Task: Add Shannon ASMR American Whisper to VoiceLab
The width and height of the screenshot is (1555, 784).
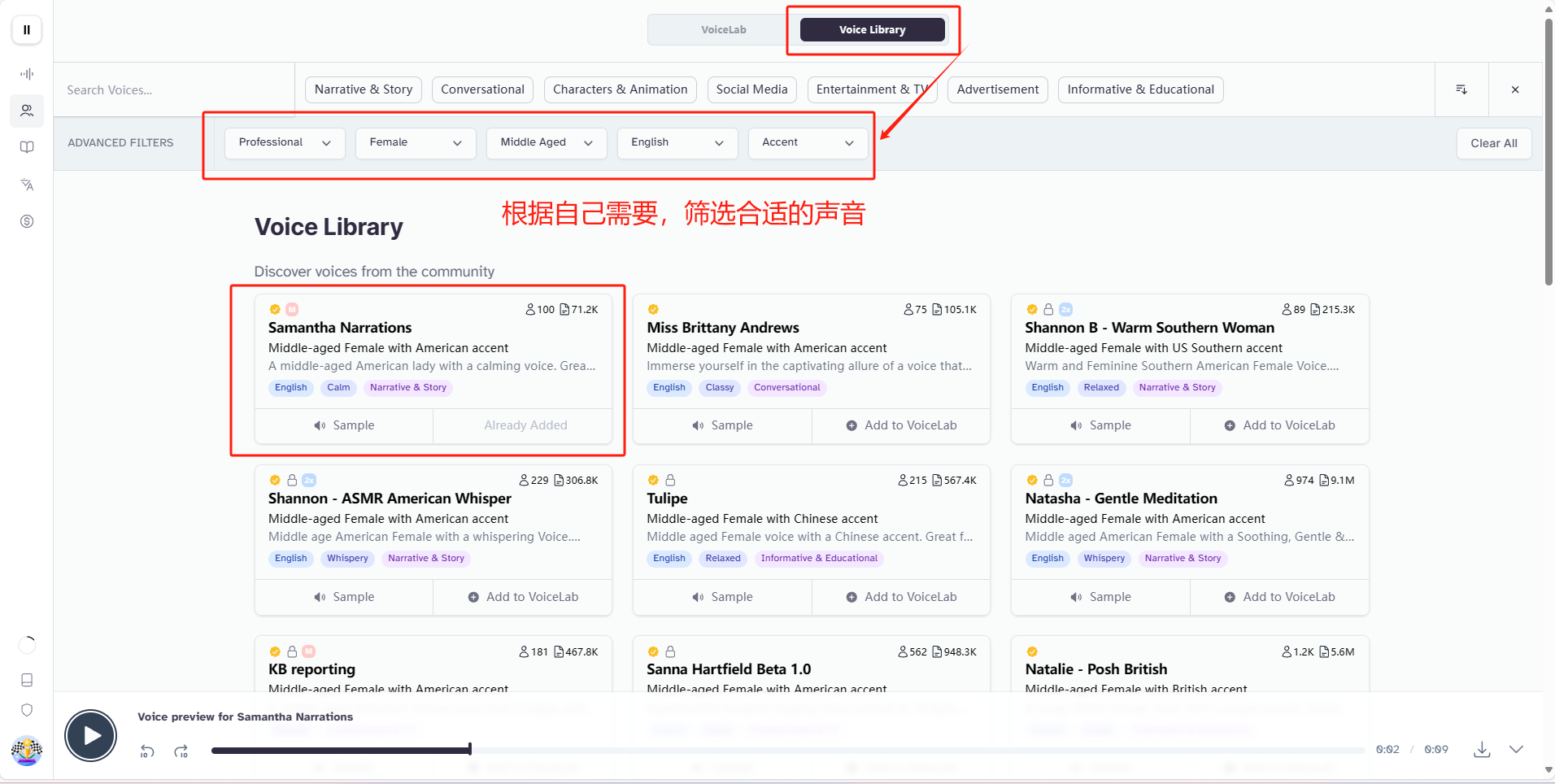Action: click(523, 597)
